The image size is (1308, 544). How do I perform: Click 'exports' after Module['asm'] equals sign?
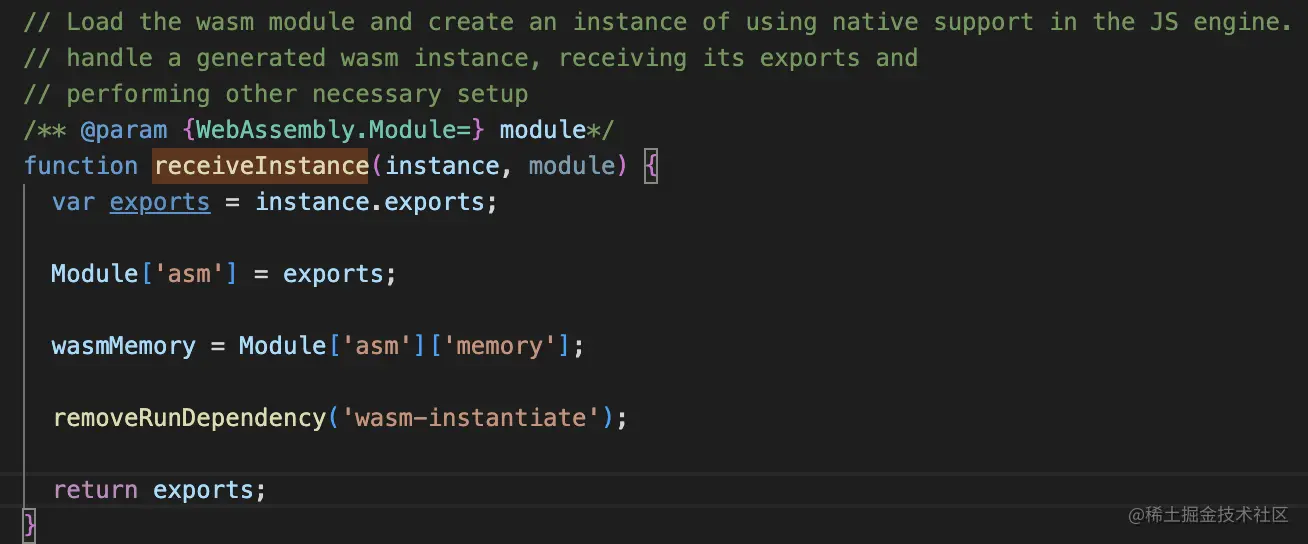coord(333,274)
